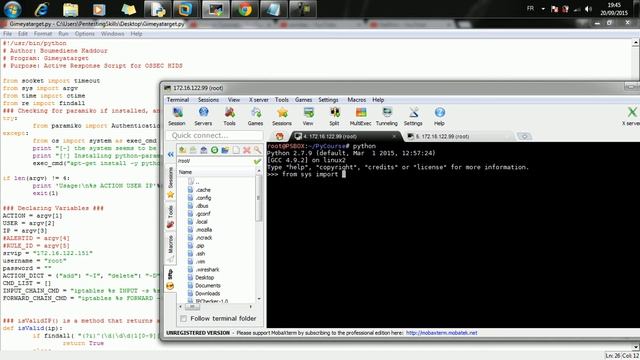This screenshot has height=360, width=640.
Task: Open the Tunneling toolbar icon
Action: 387,116
